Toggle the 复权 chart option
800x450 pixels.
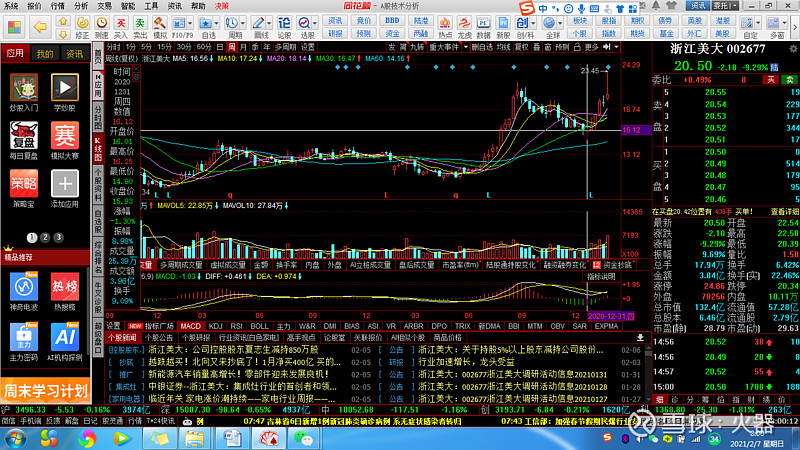coord(521,47)
